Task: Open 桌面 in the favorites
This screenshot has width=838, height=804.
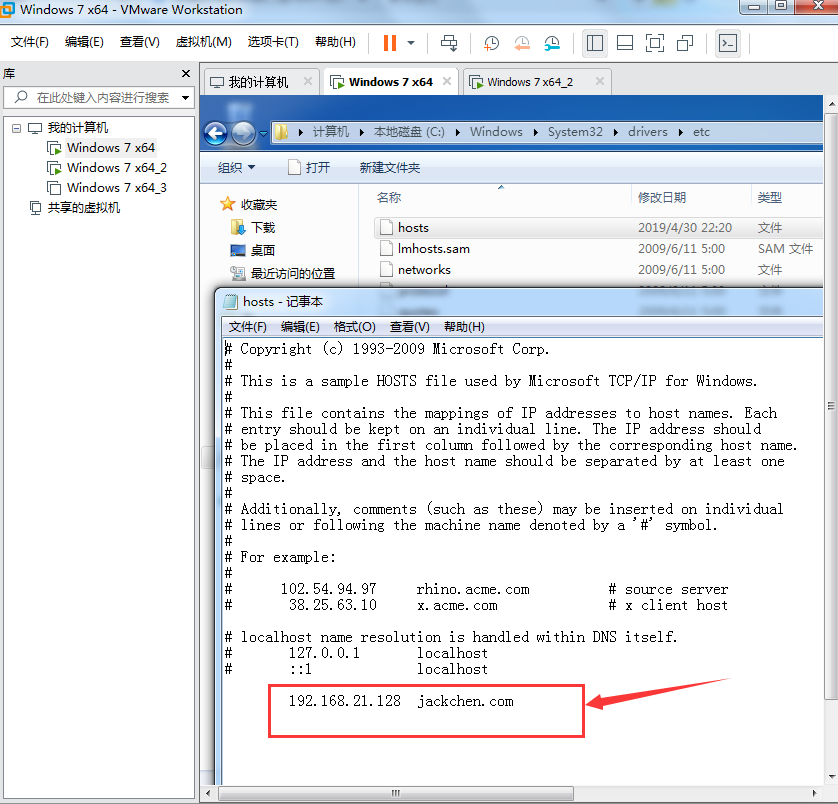Action: point(253,250)
